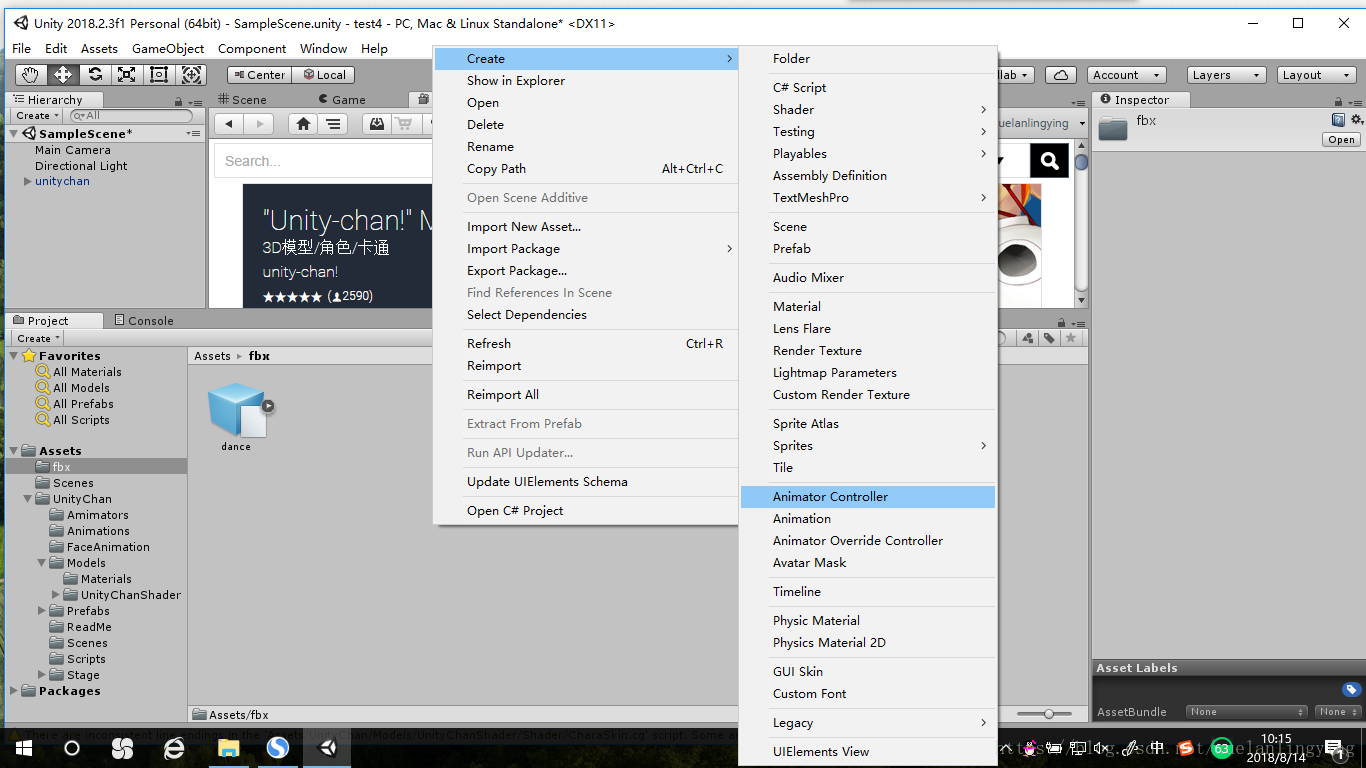Open the cloud Services button
Screen dimensions: 1366x768
1061,75
